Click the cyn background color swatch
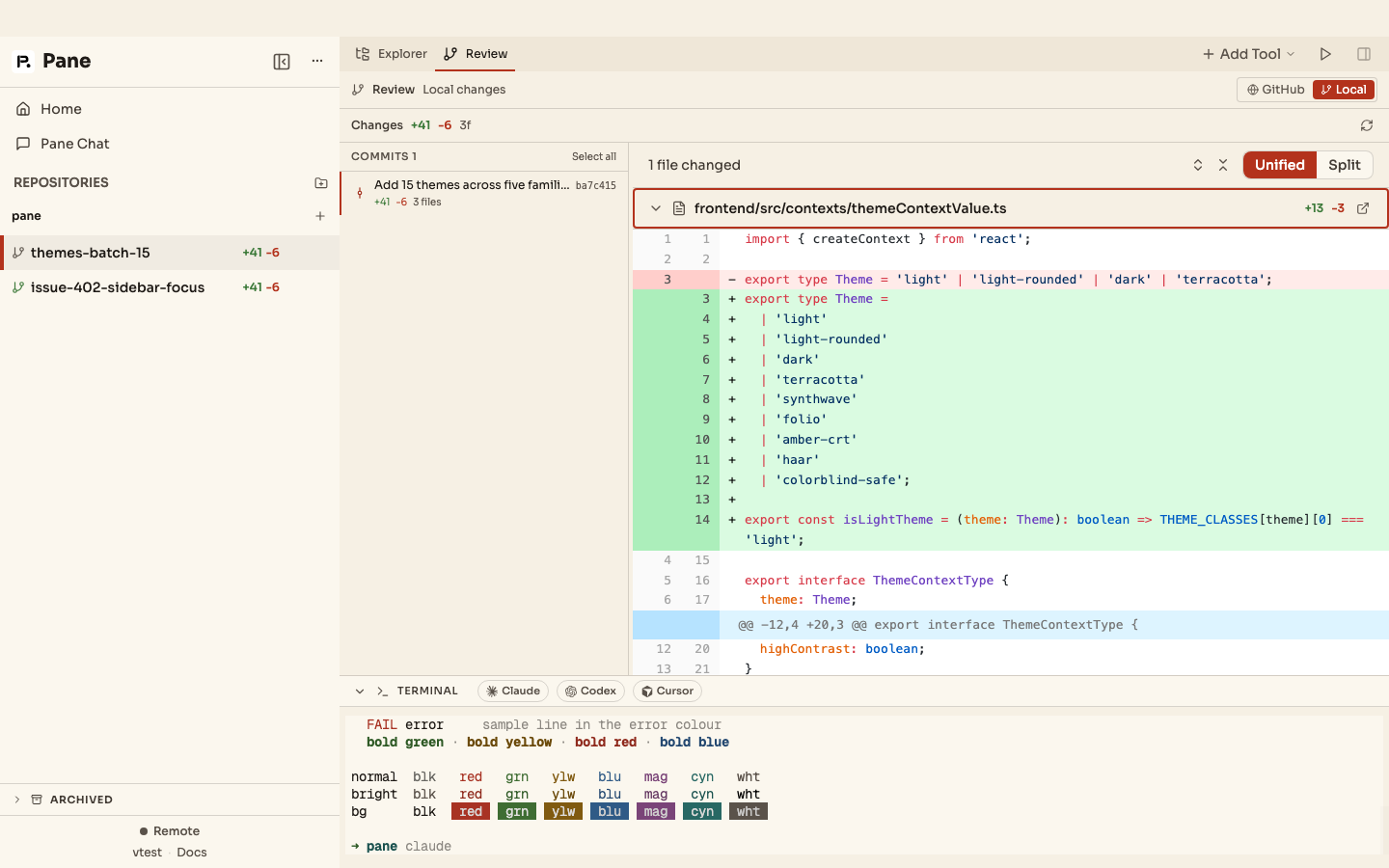1389x868 pixels. 702,812
